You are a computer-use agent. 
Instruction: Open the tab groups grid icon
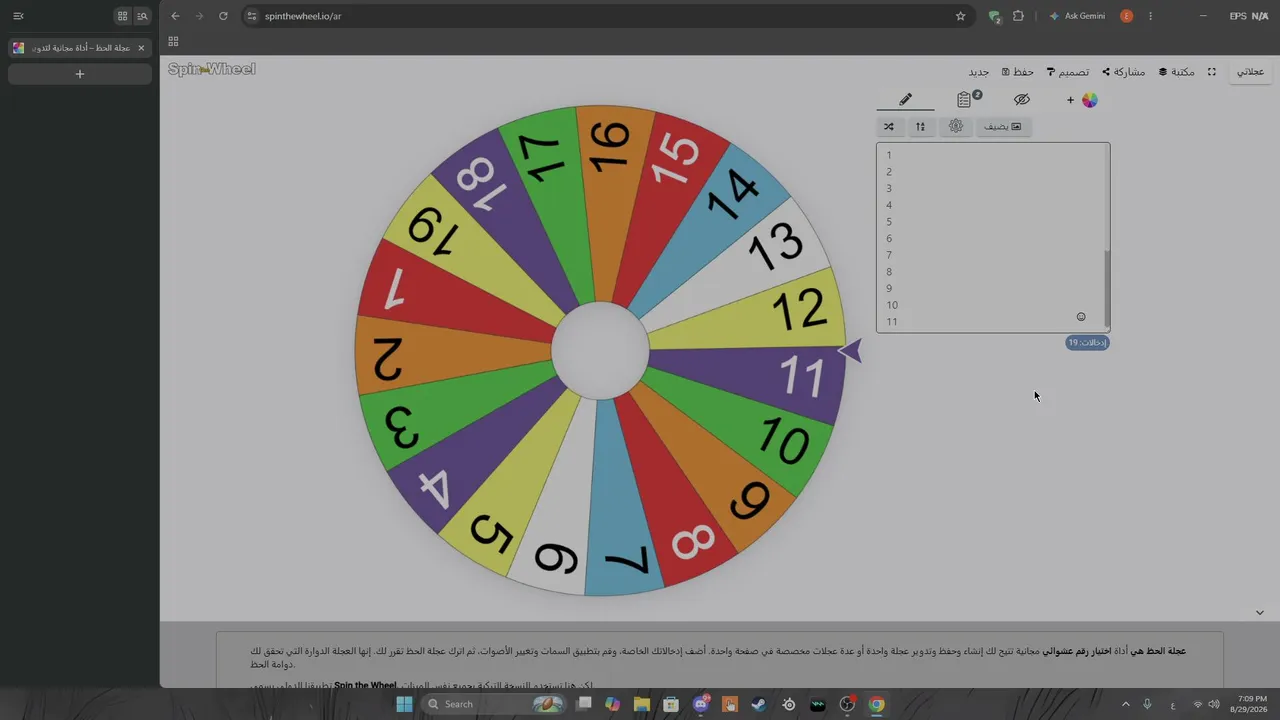pyautogui.click(x=122, y=16)
